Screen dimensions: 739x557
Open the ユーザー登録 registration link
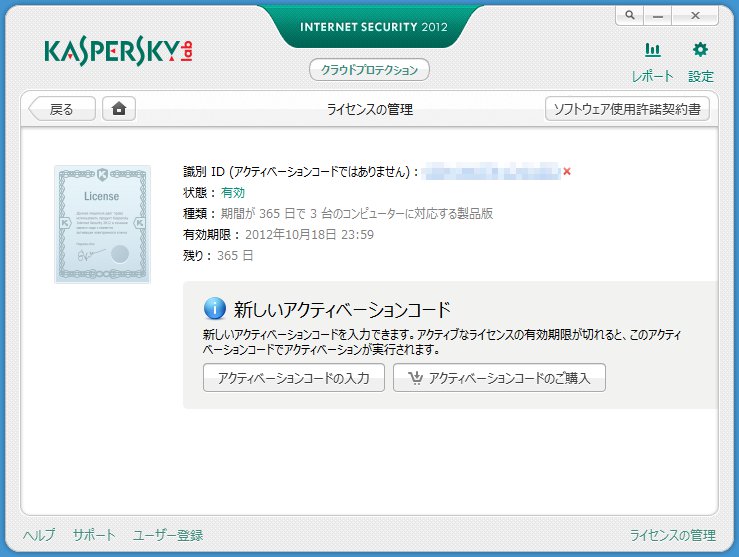pos(168,535)
